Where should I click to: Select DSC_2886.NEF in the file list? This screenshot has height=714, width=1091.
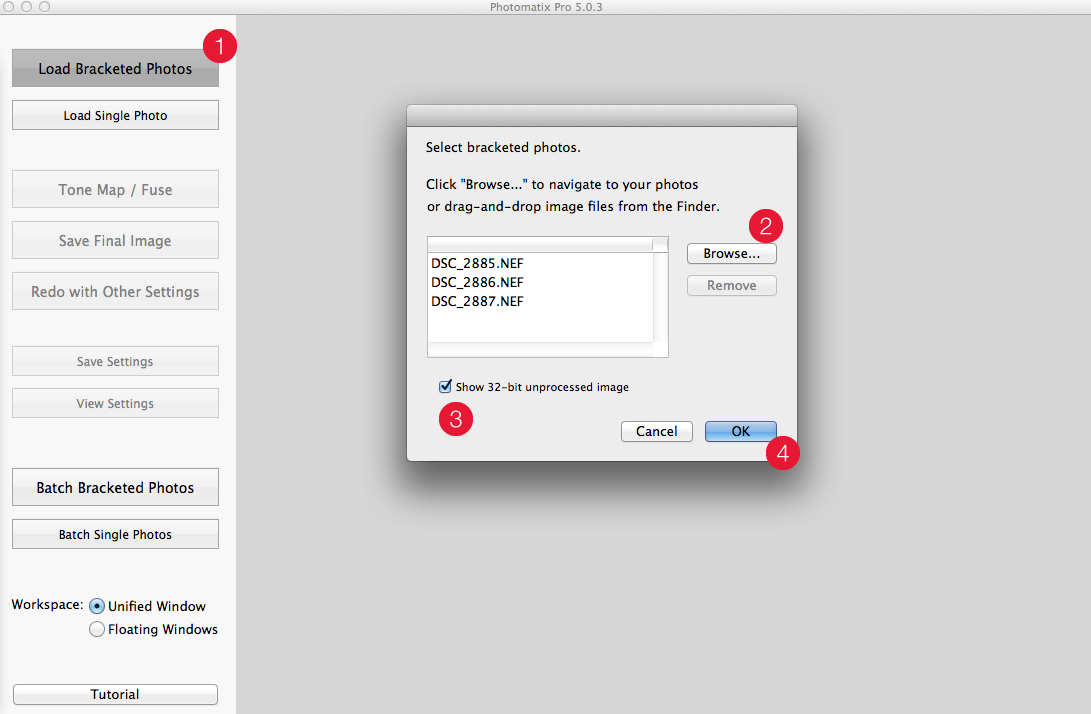click(x=478, y=282)
